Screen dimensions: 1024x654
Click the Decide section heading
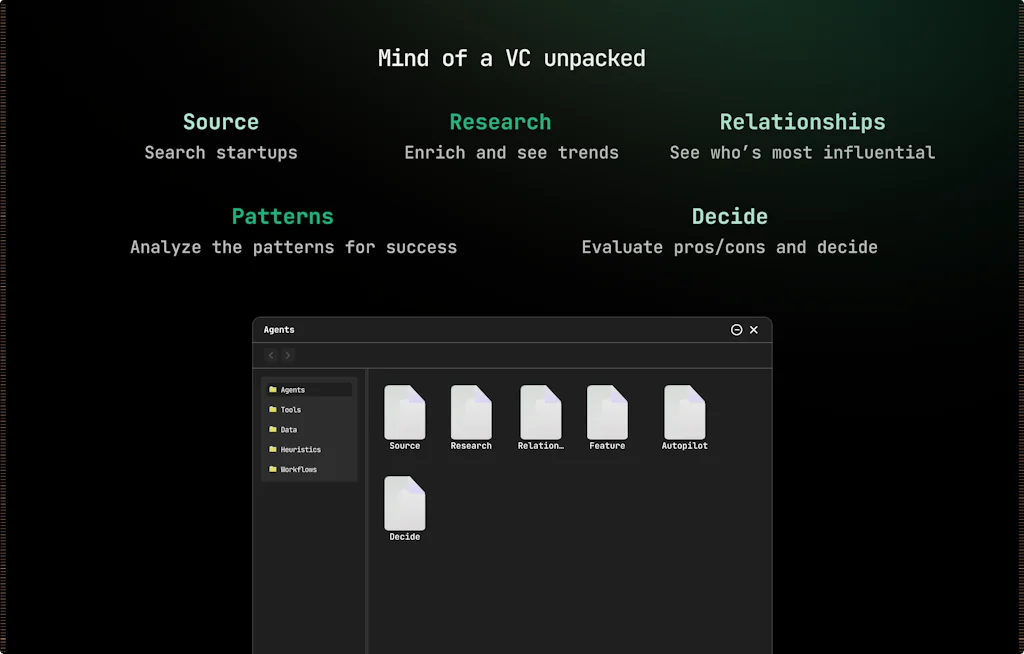[729, 216]
